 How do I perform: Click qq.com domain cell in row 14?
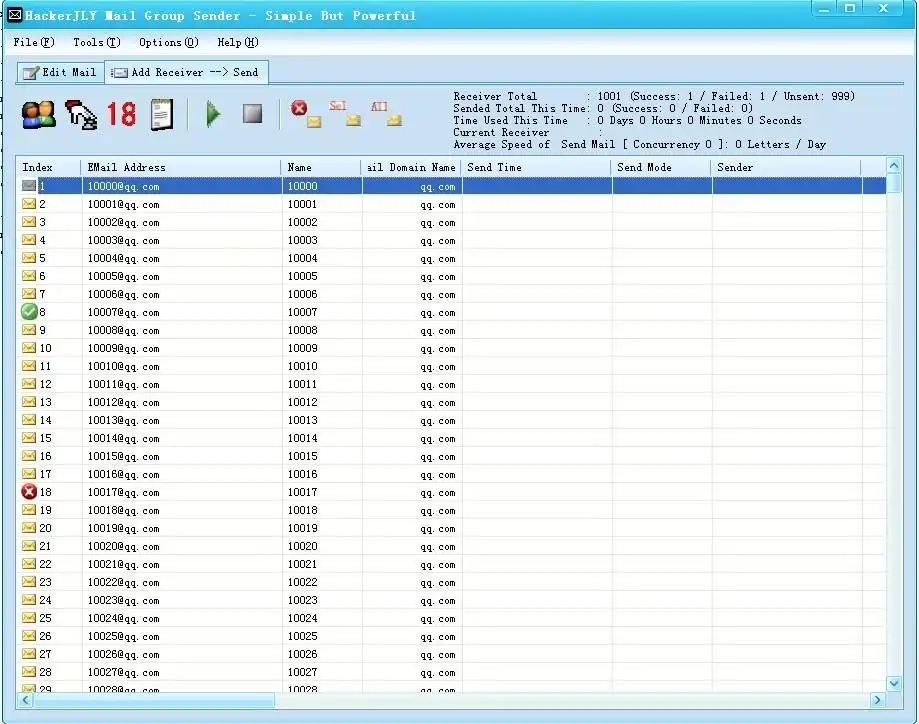(x=438, y=421)
